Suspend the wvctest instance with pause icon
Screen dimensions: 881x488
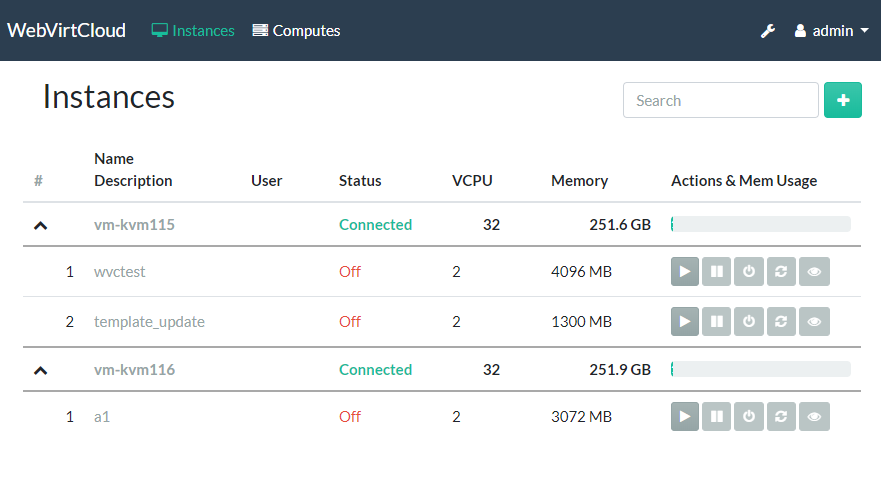717,271
